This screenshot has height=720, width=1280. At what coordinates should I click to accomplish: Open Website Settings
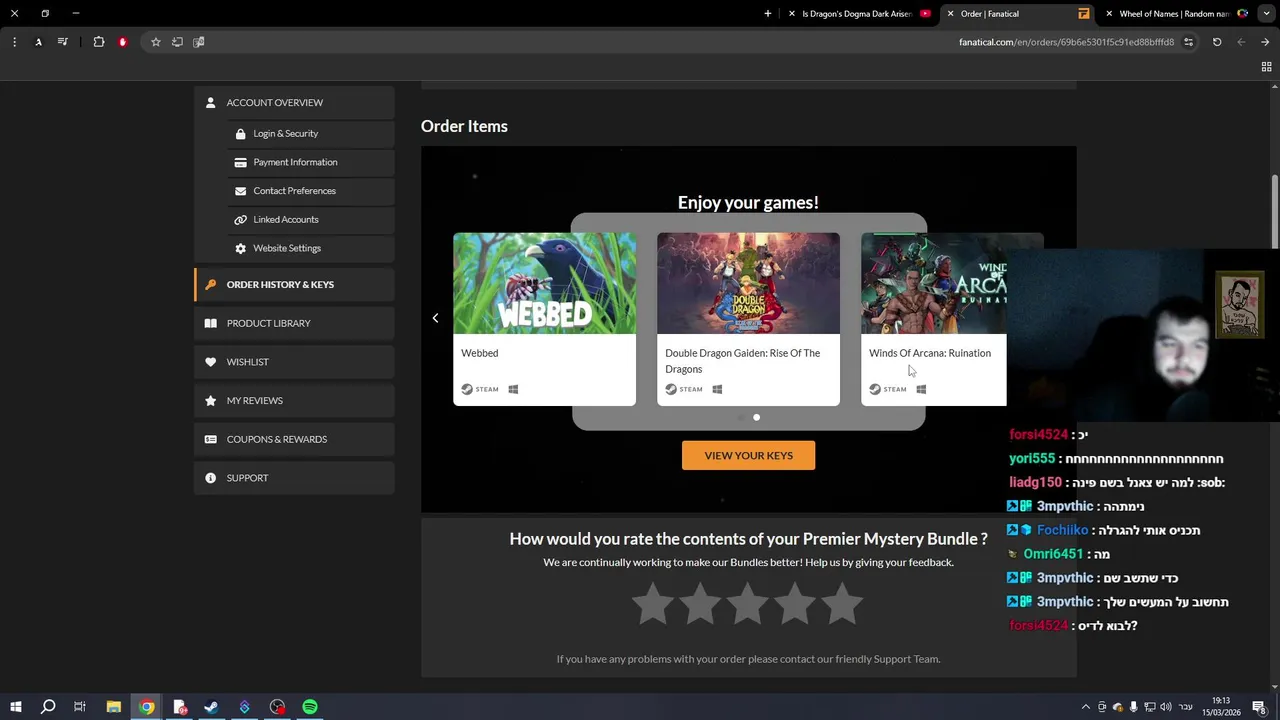tap(309, 248)
